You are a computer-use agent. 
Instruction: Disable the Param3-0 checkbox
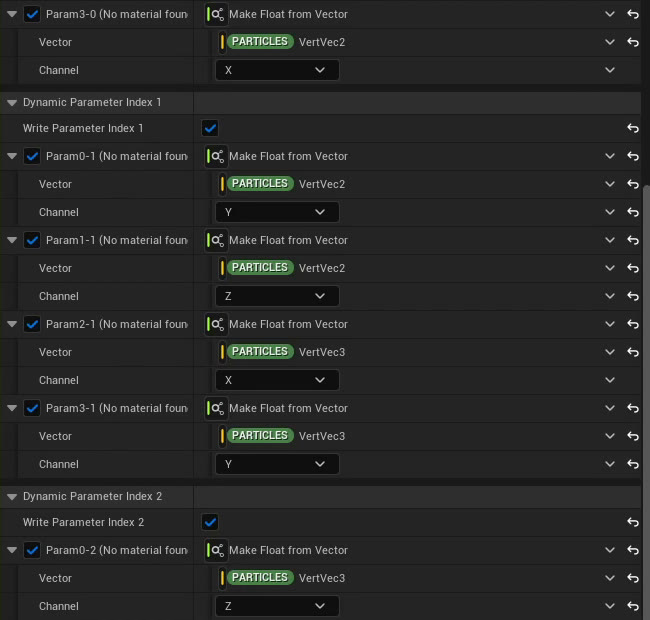(x=32, y=15)
